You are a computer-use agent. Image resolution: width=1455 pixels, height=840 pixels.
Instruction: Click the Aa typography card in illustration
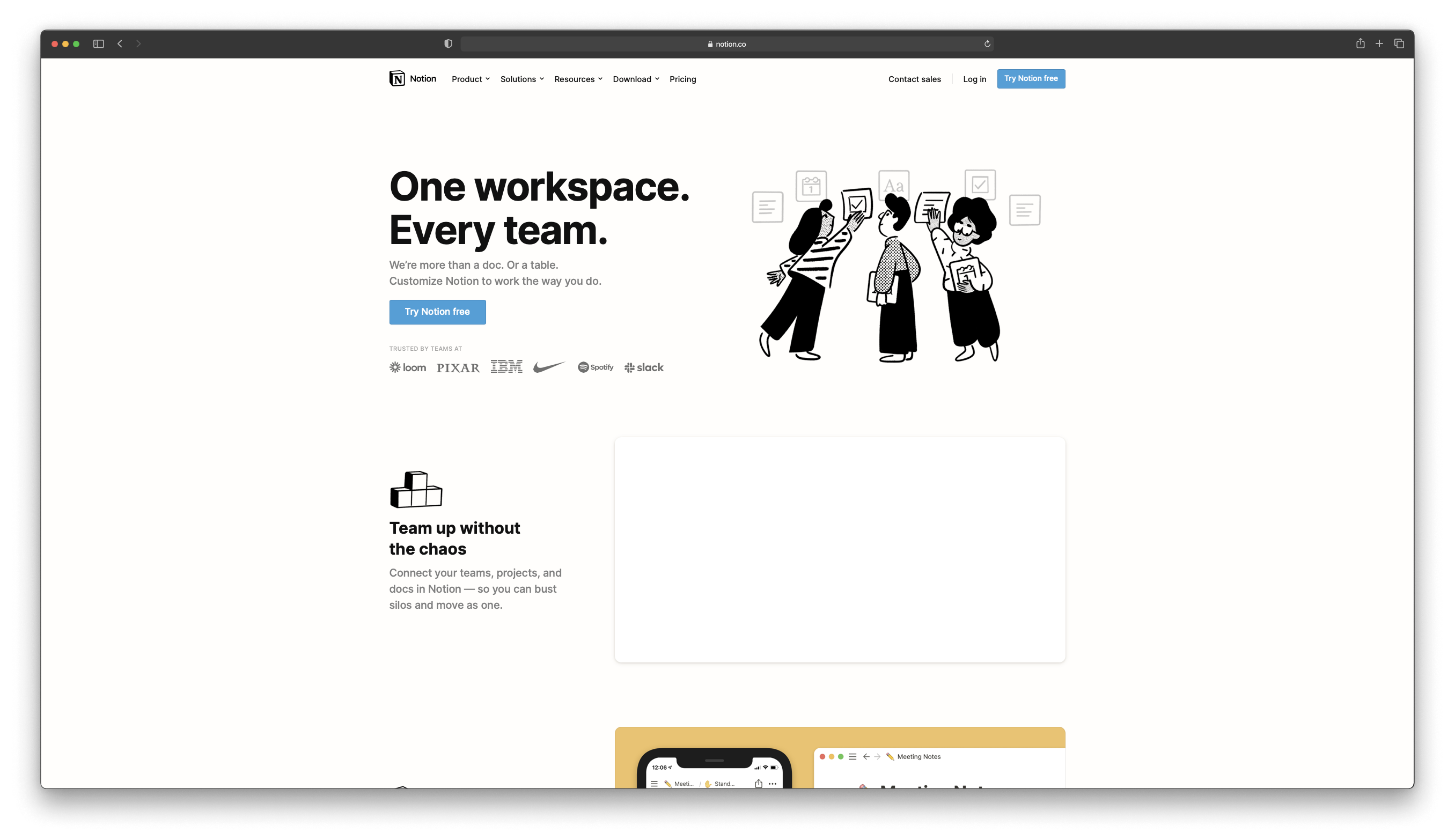click(x=894, y=185)
